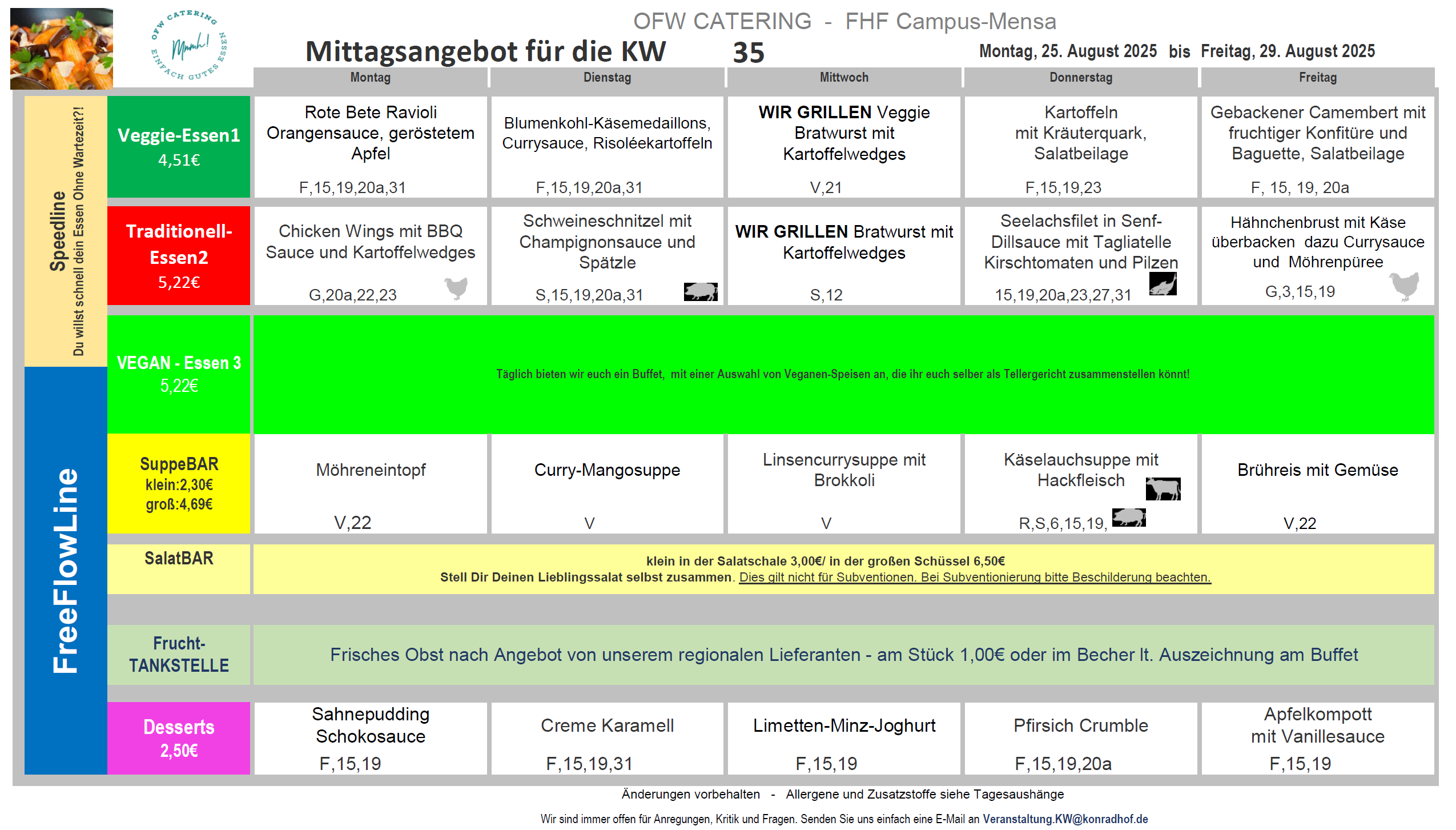Screen dimensions: 1456x830
Task: Click 'WIR GRILLEN Bratwurst mit Kartoffelwedges' text
Action: point(844,242)
